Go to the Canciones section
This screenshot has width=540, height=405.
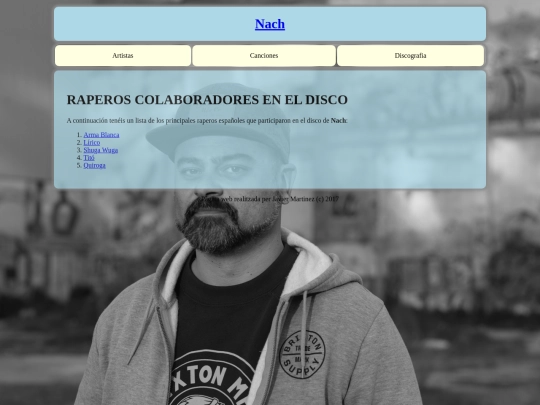(264, 55)
